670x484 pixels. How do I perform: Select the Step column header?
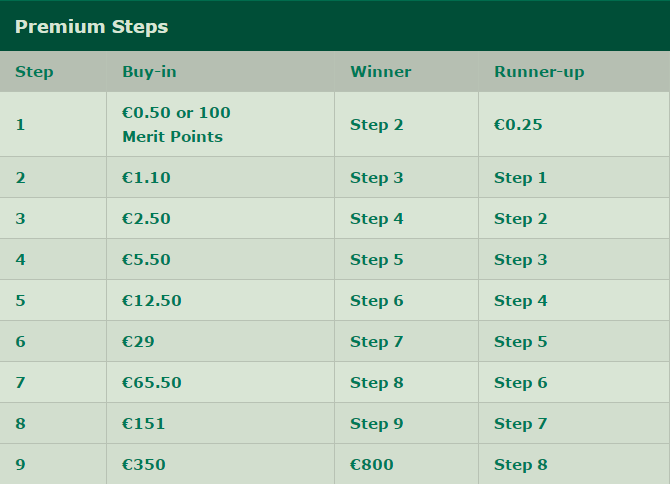[34, 72]
